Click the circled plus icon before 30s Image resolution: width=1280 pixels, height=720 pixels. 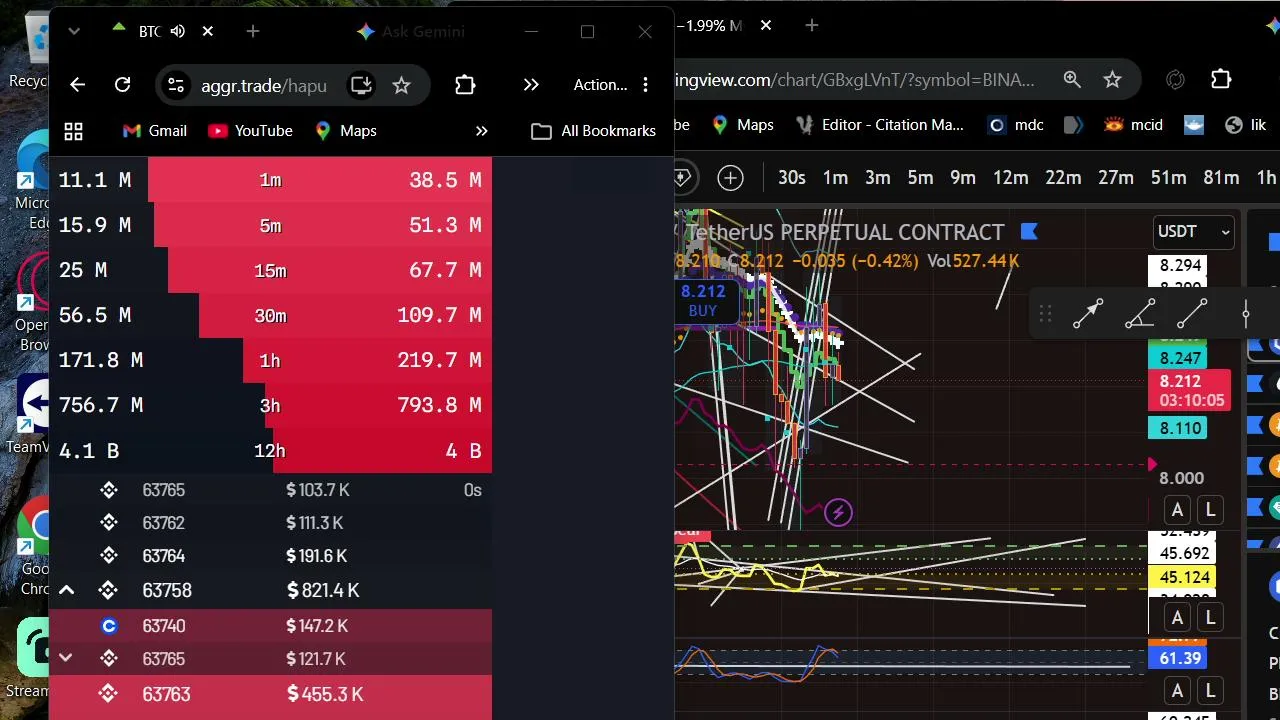(x=731, y=178)
